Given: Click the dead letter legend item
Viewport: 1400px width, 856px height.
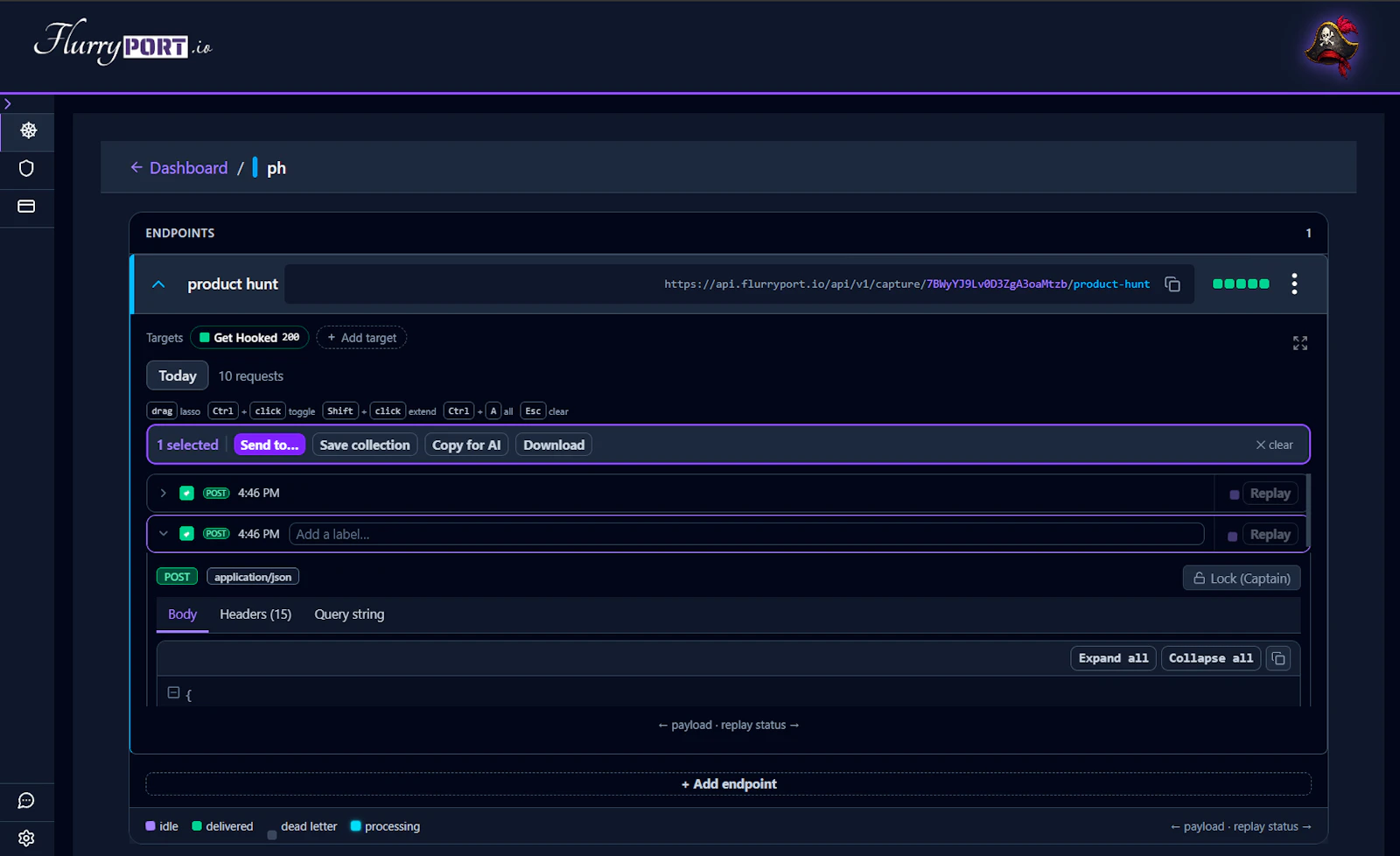Looking at the screenshot, I should coord(302,827).
